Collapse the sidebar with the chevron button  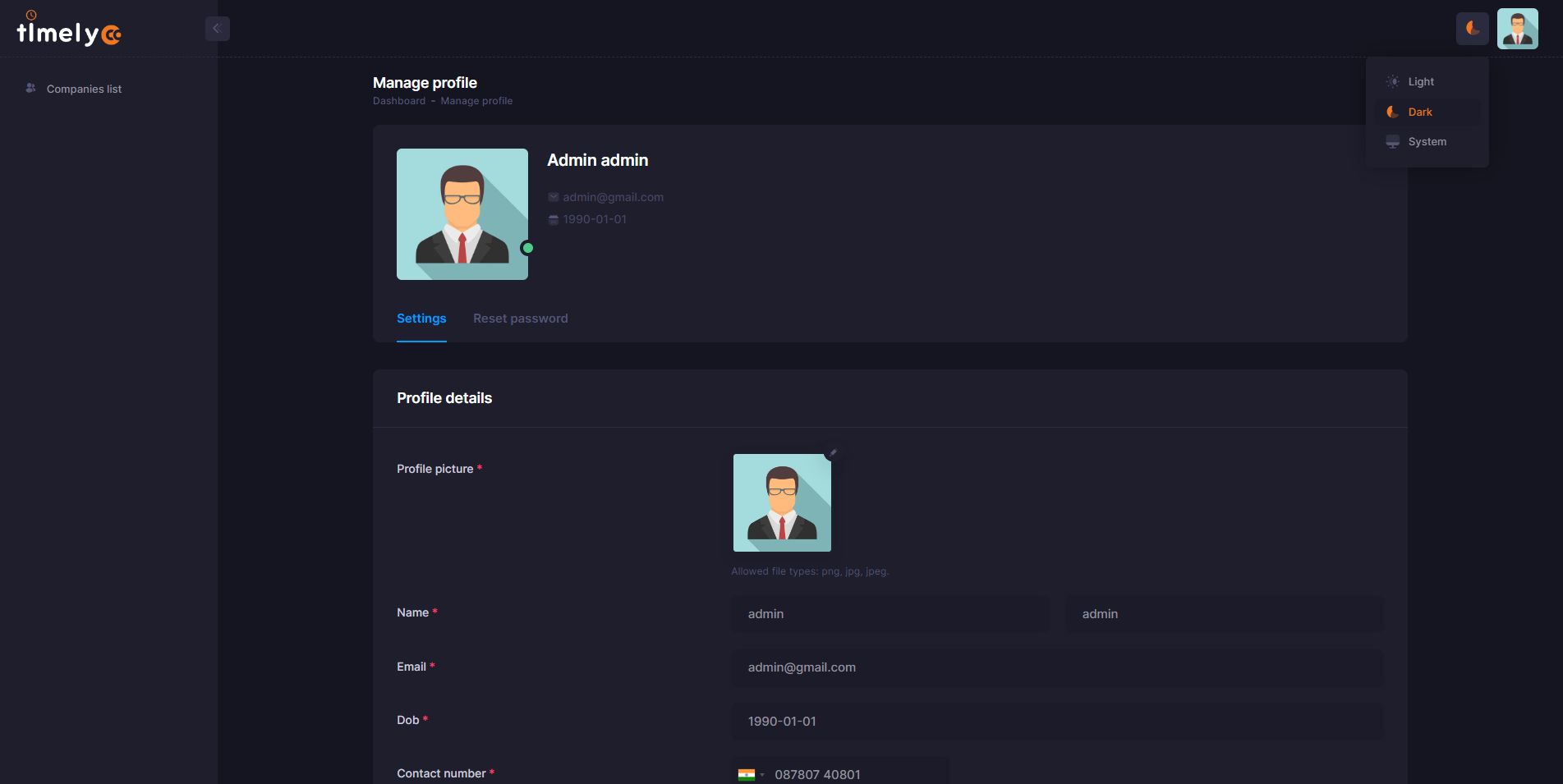point(217,29)
